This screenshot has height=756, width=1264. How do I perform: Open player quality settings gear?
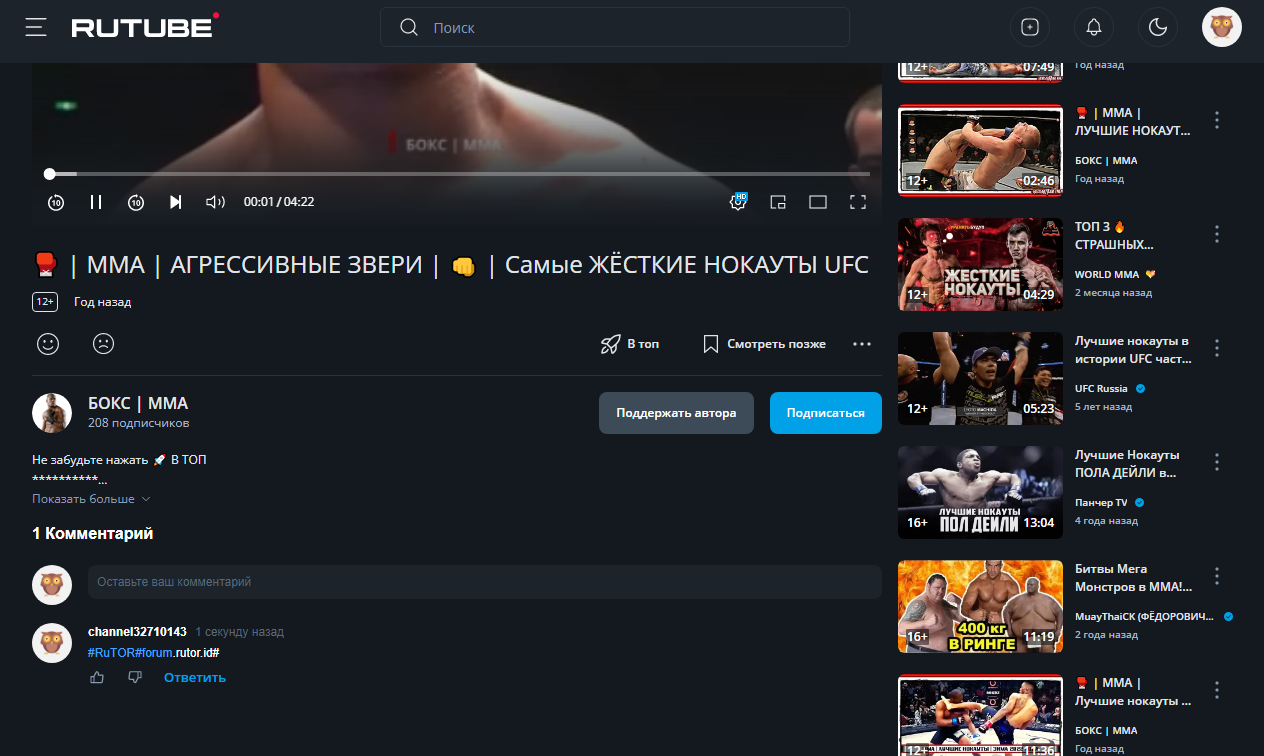[739, 202]
